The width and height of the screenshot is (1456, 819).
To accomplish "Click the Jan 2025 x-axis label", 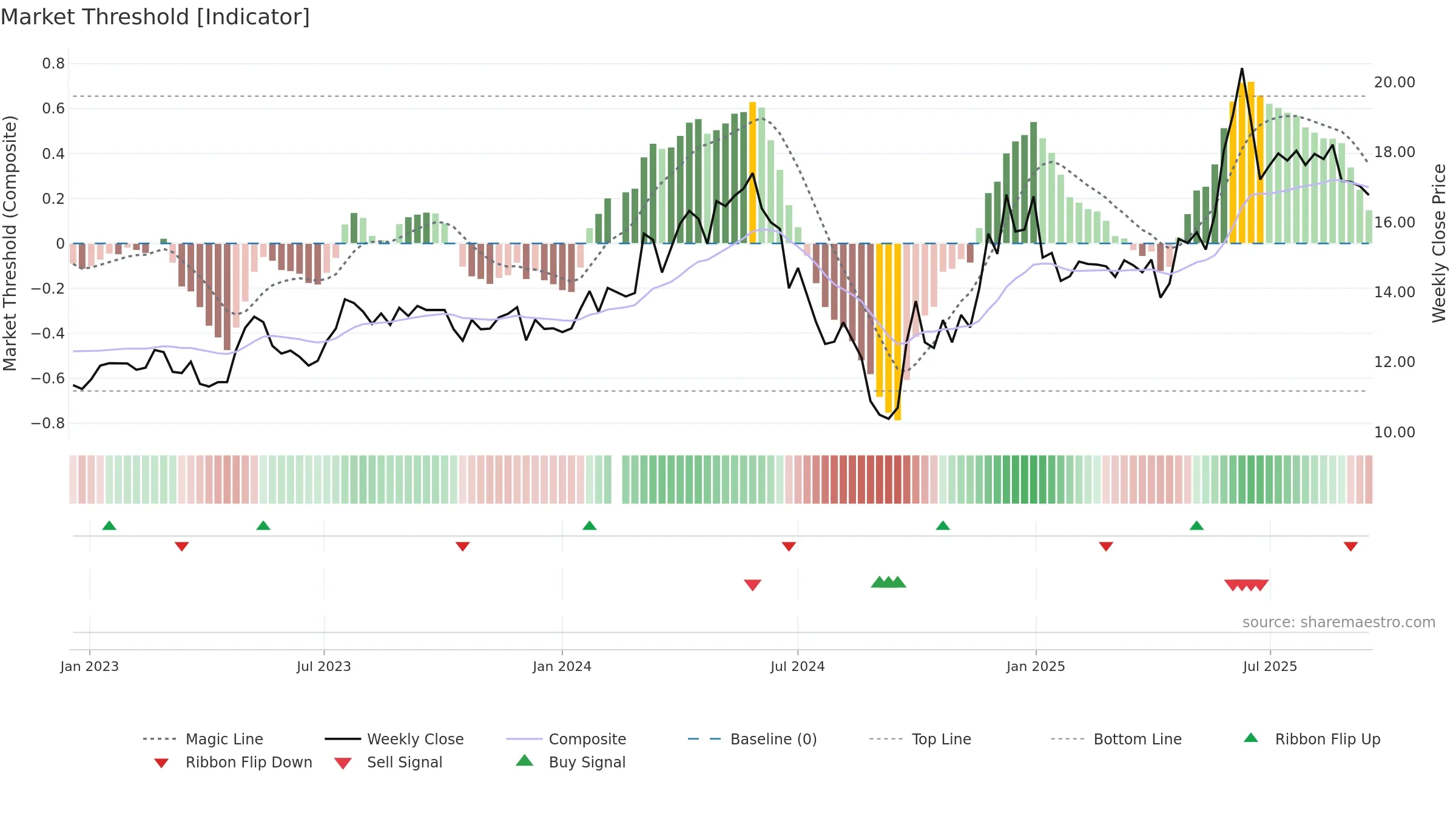I will point(1036,666).
